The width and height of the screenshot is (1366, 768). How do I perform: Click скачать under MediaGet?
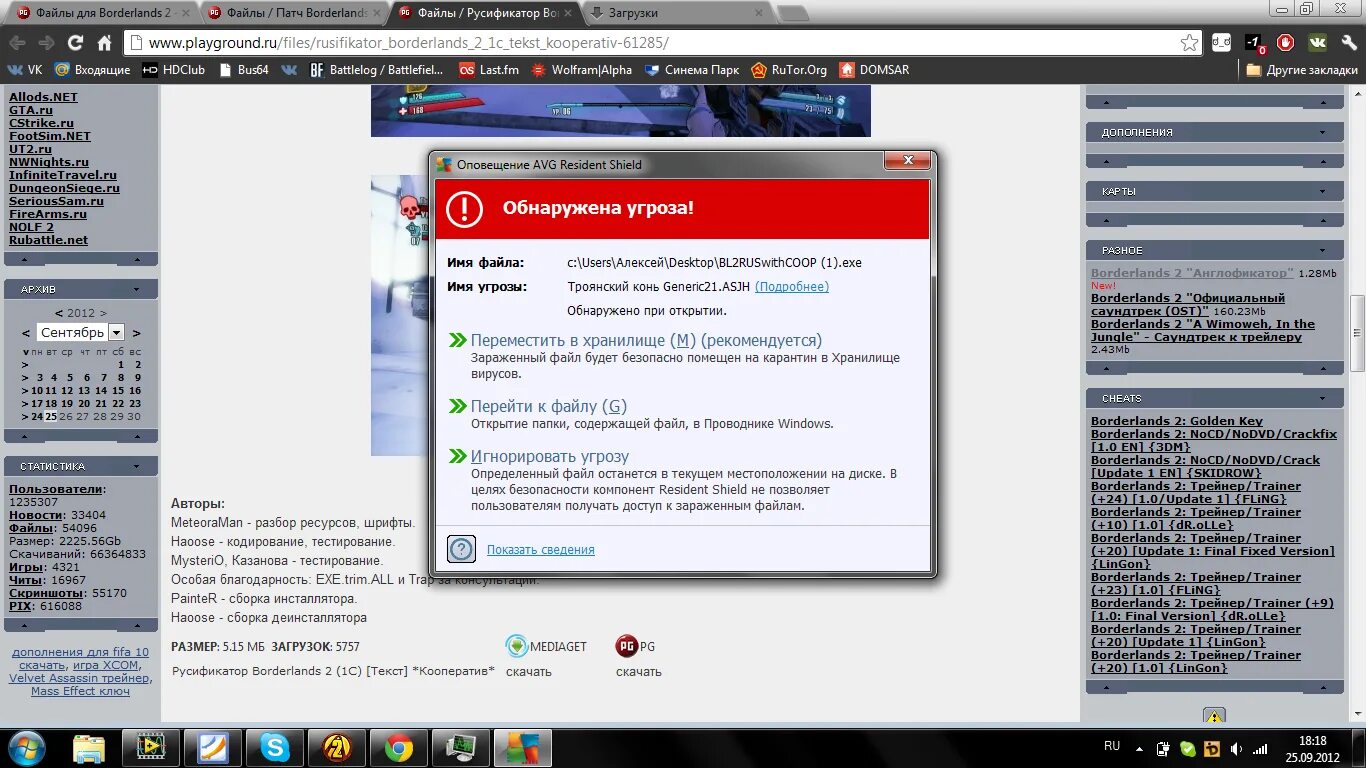pos(528,672)
